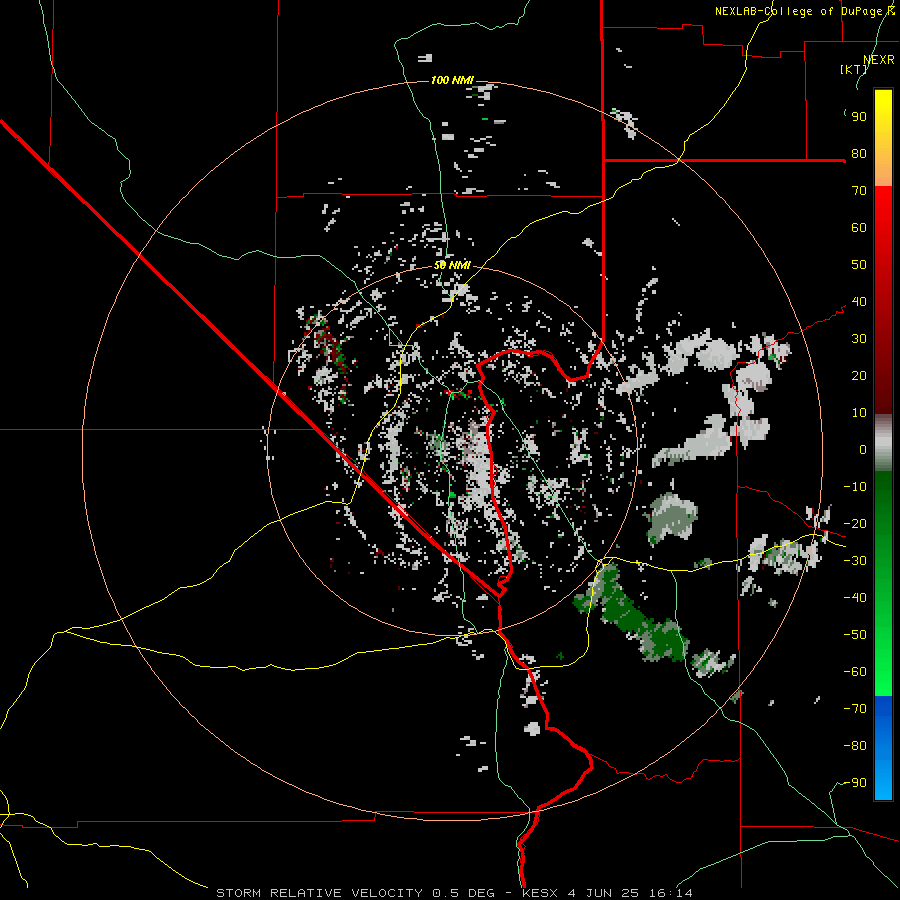Click the [KT] units label

[x=853, y=69]
